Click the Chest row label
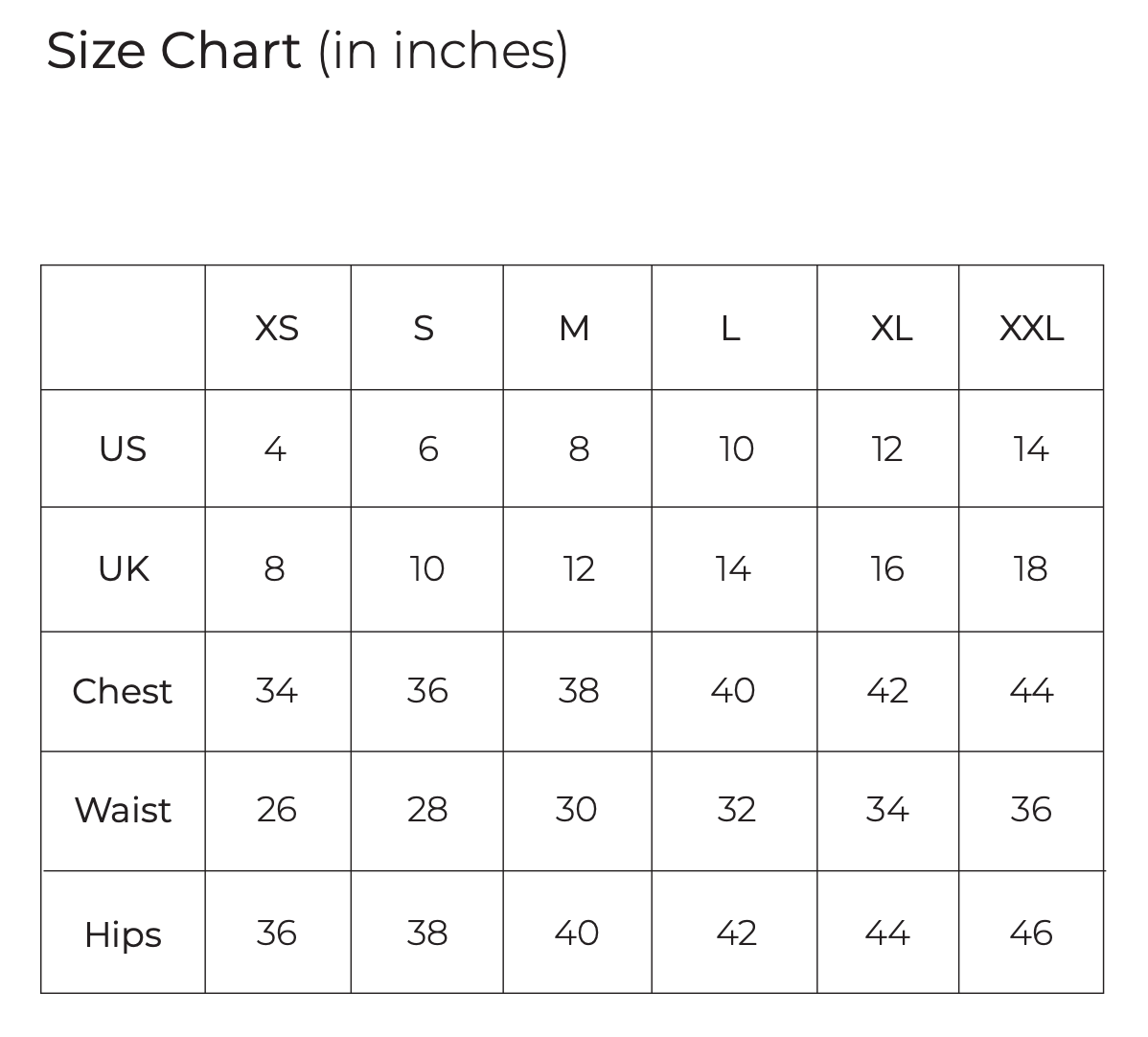The image size is (1148, 1037). point(123,691)
